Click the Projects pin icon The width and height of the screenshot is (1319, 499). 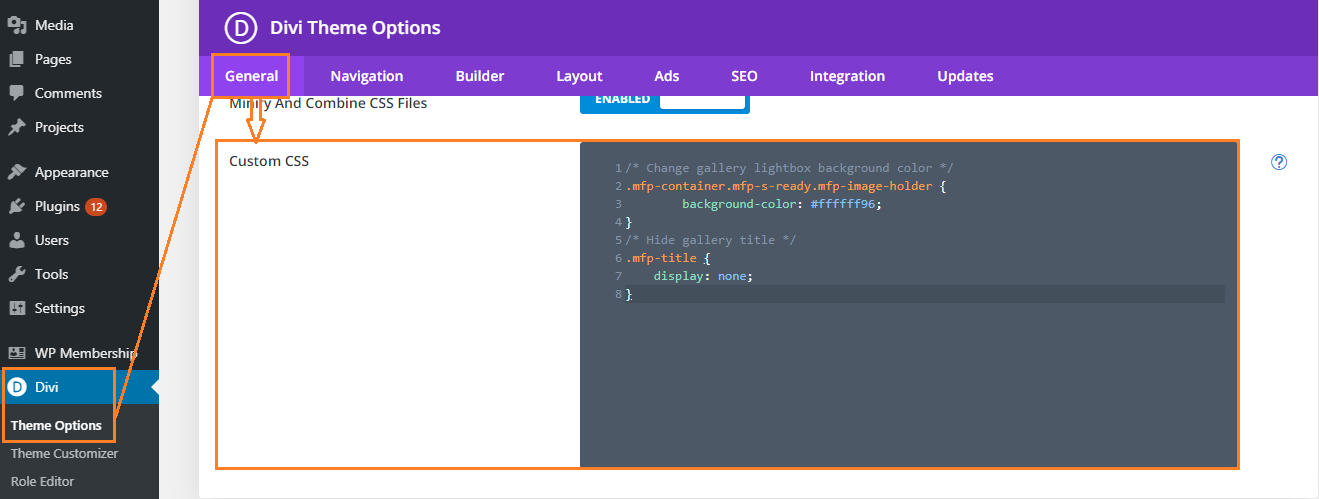pos(16,127)
